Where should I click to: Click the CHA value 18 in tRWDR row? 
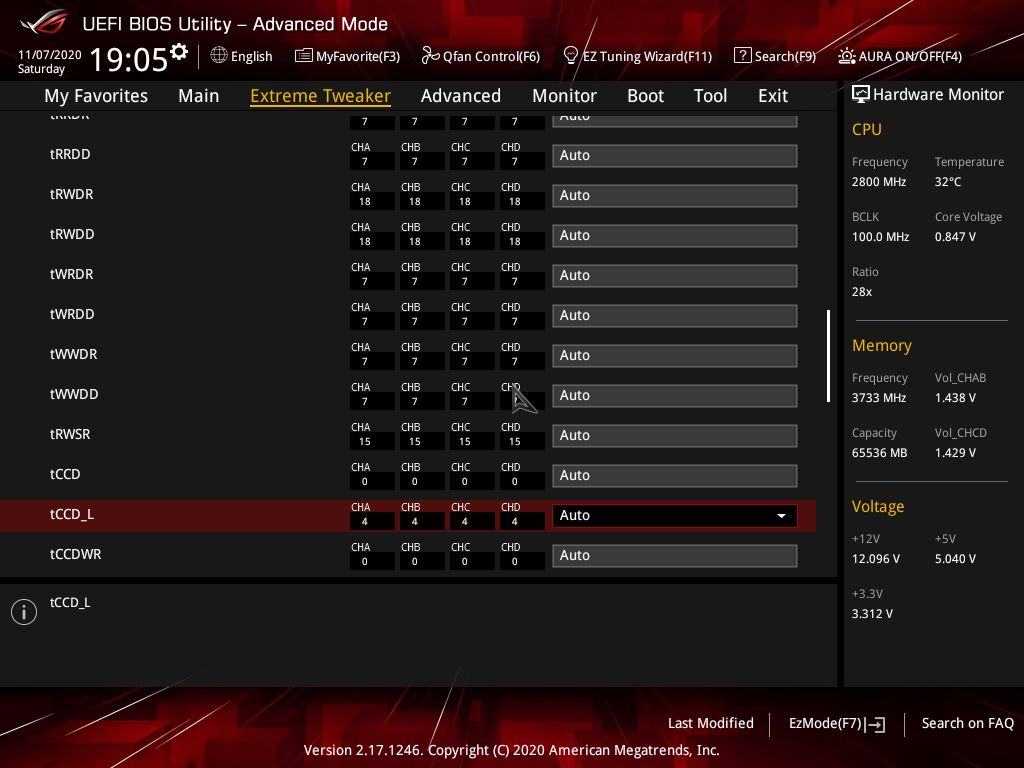pyautogui.click(x=364, y=202)
